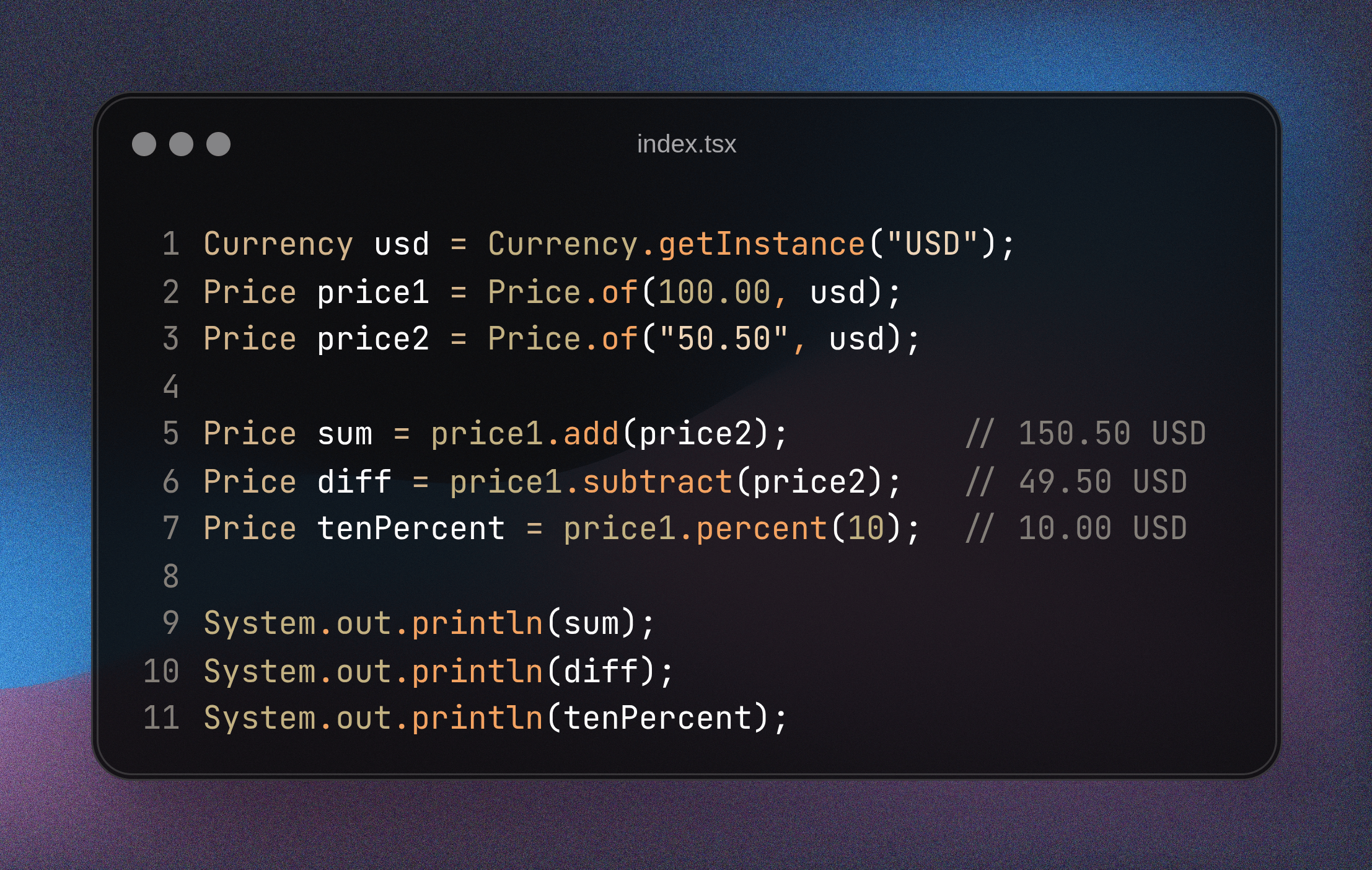Click line number 1 in the gutter
Screen dimensions: 1372x870
[x=171, y=244]
